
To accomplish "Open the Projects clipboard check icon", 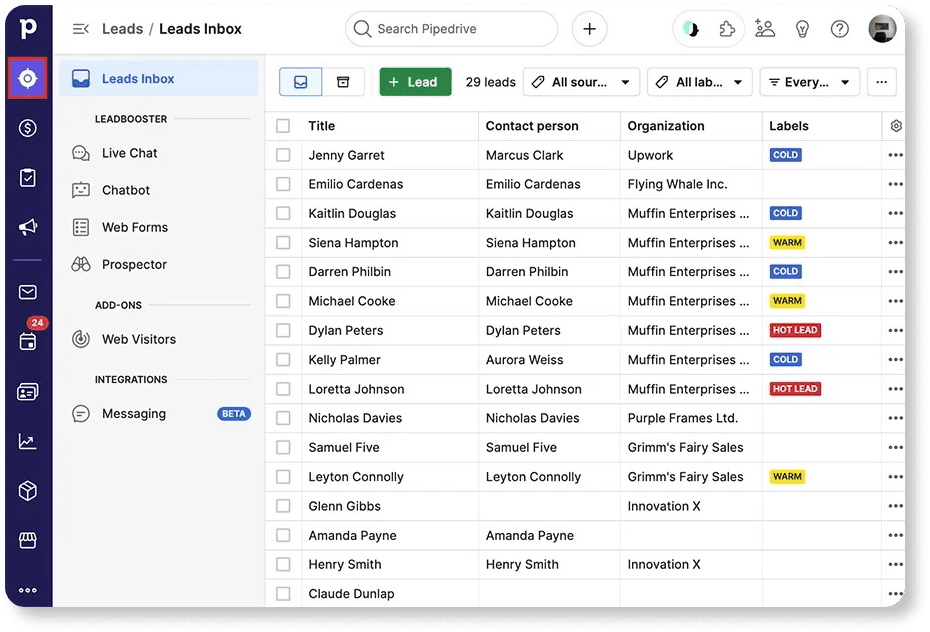I will pyautogui.click(x=27, y=177).
